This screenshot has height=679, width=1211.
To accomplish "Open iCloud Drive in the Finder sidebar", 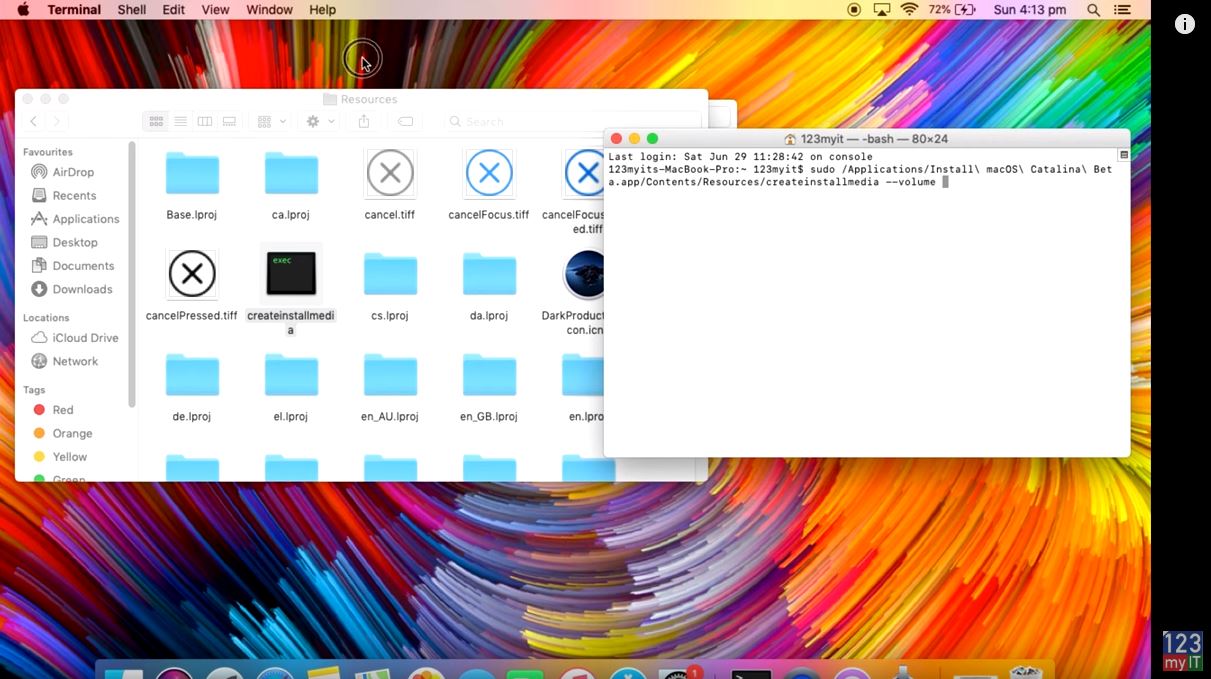I will 85,338.
